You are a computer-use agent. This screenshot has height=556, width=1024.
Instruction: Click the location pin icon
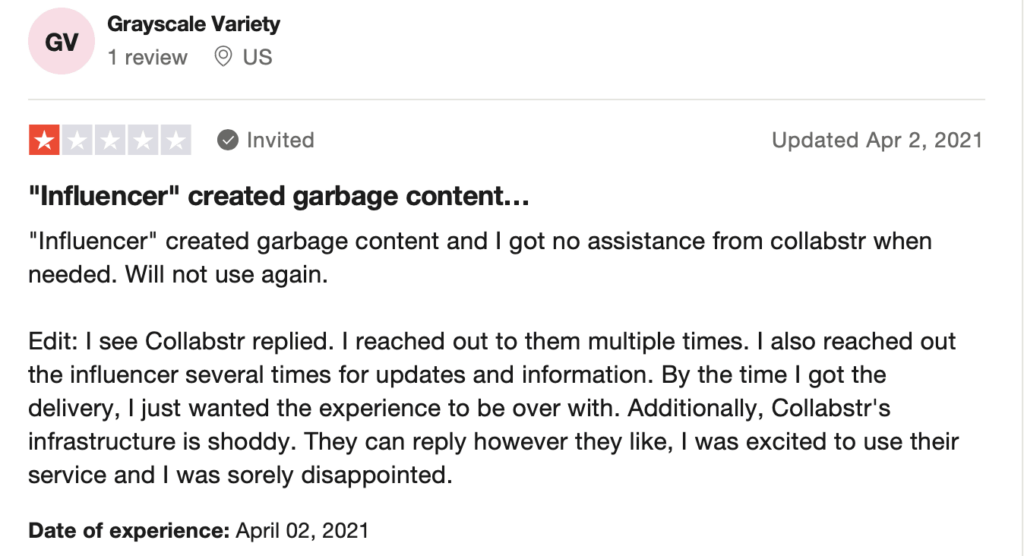223,57
